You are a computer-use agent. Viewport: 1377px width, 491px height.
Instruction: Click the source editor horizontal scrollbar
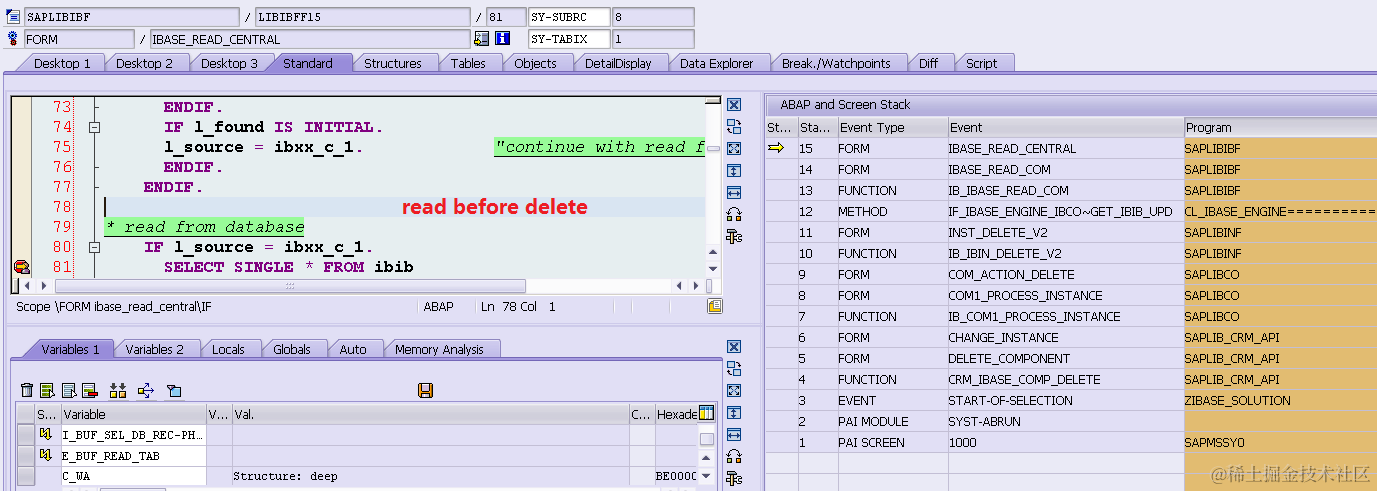(x=290, y=286)
